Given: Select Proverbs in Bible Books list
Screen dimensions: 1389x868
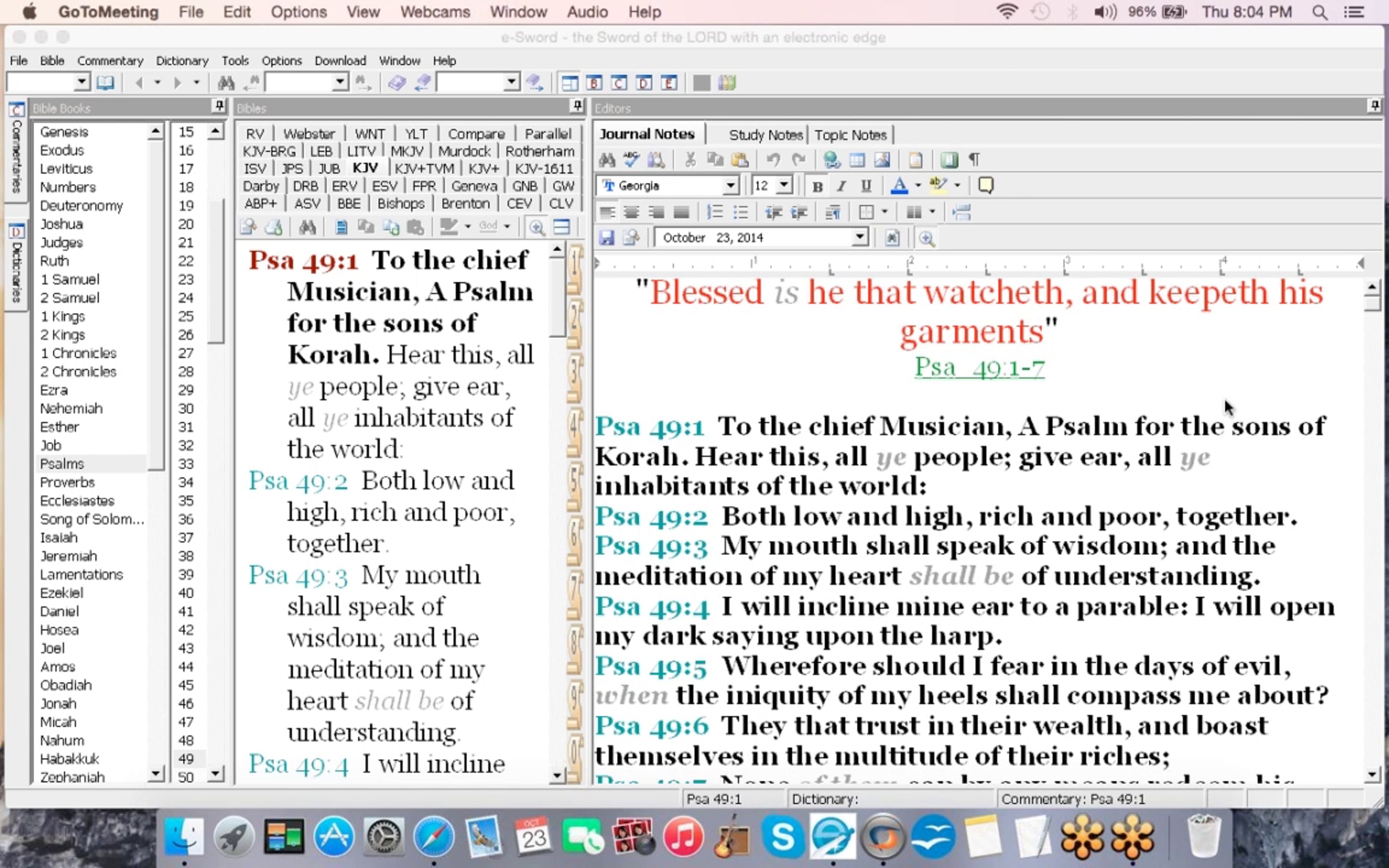Looking at the screenshot, I should [x=67, y=482].
